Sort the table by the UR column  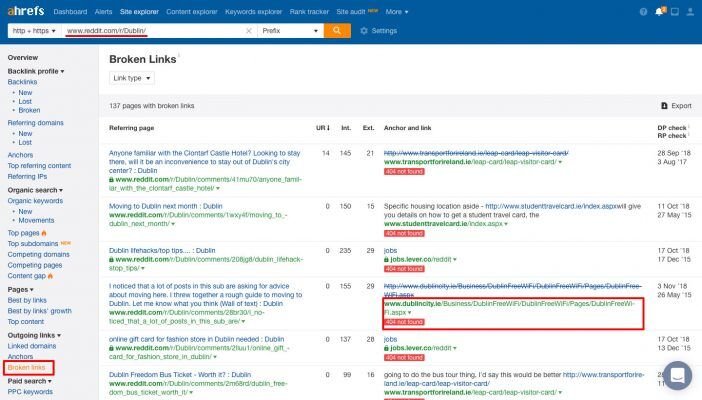pyautogui.click(x=324, y=128)
